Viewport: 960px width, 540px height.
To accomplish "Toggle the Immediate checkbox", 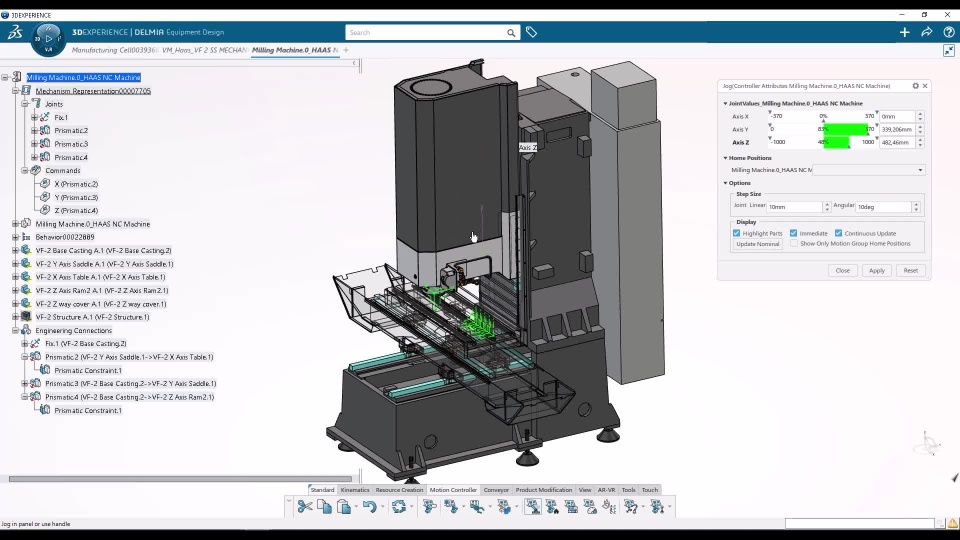I will coord(793,233).
